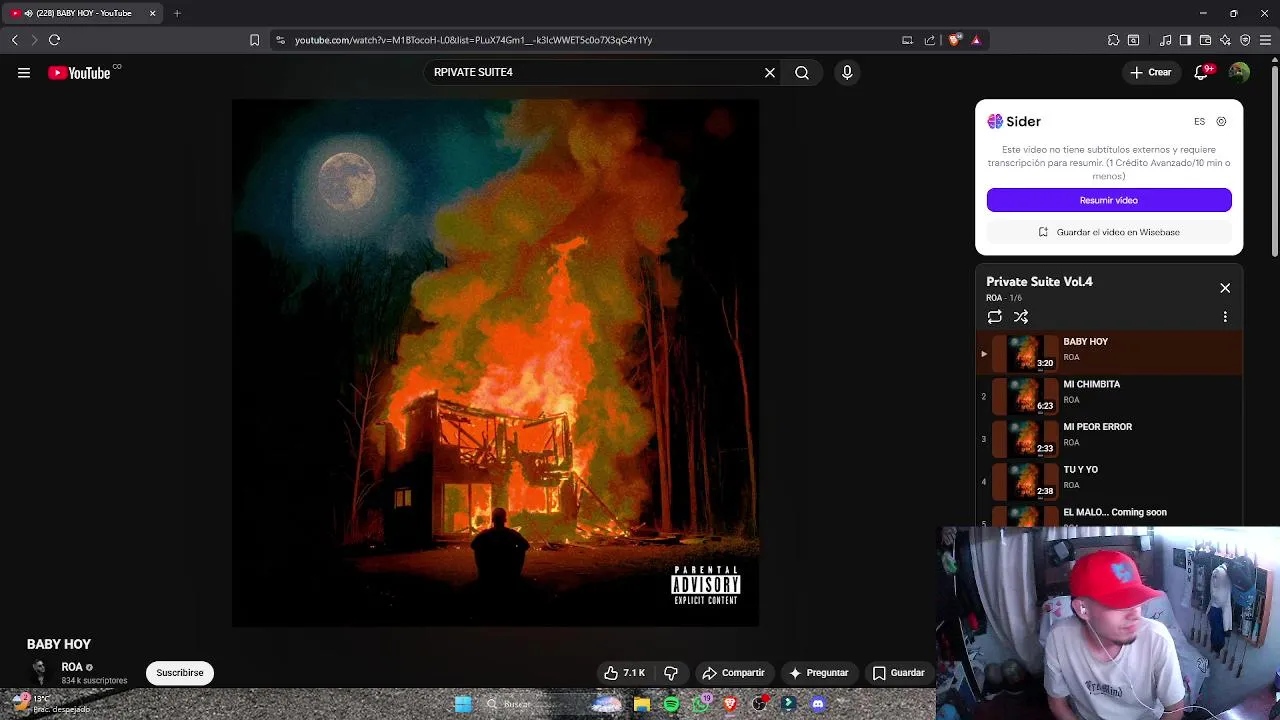Play MI CHIMBITA in the playlist

pyautogui.click(x=1109, y=396)
